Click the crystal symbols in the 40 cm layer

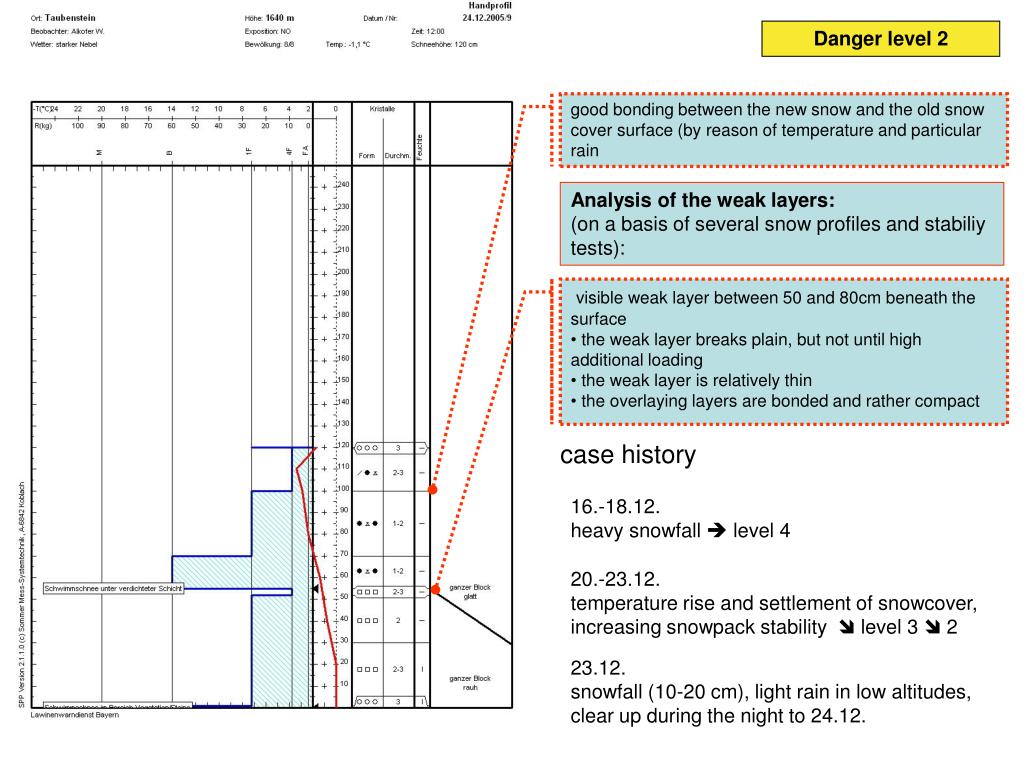[368, 620]
